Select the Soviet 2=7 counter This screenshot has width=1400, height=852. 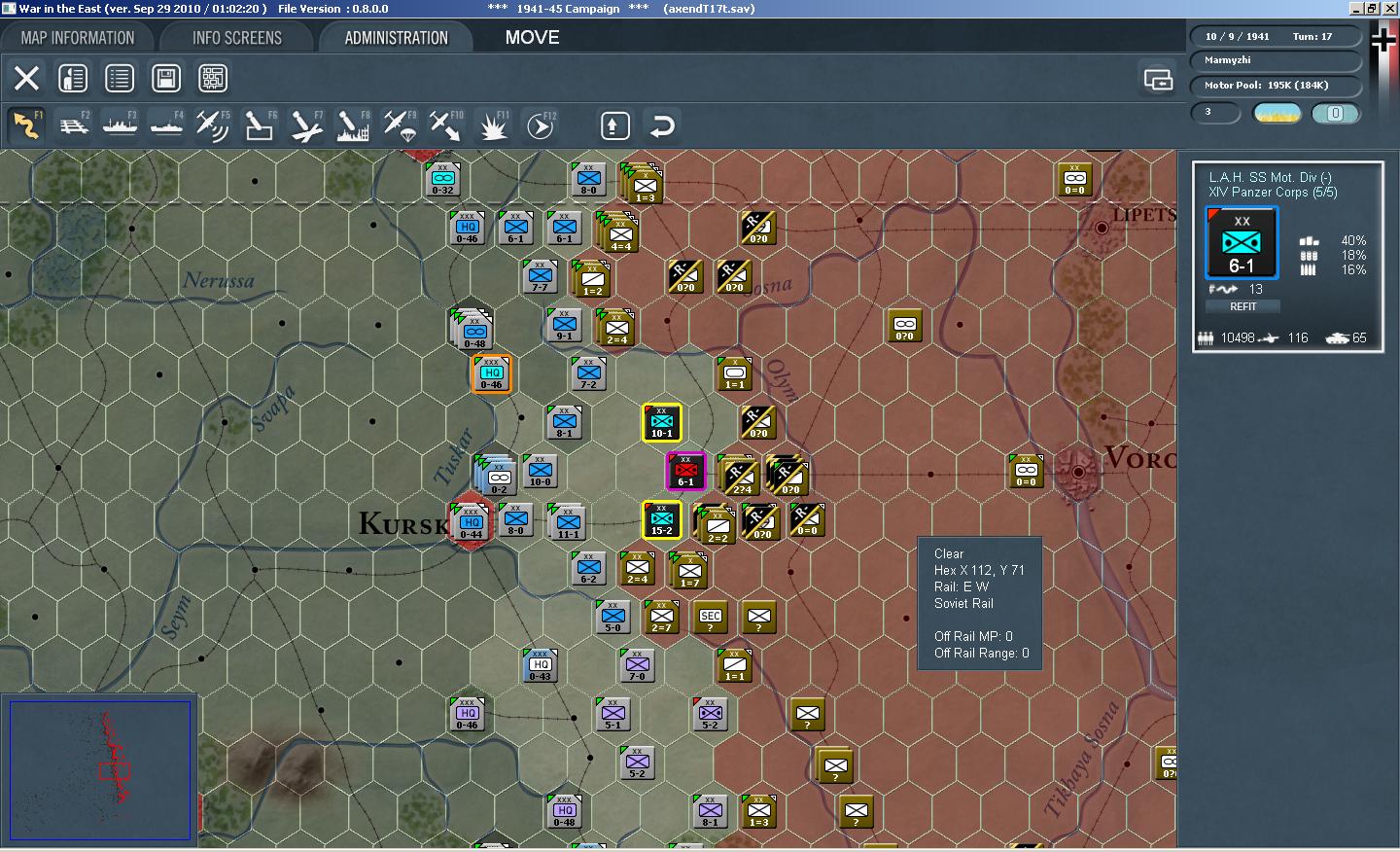[x=662, y=618]
